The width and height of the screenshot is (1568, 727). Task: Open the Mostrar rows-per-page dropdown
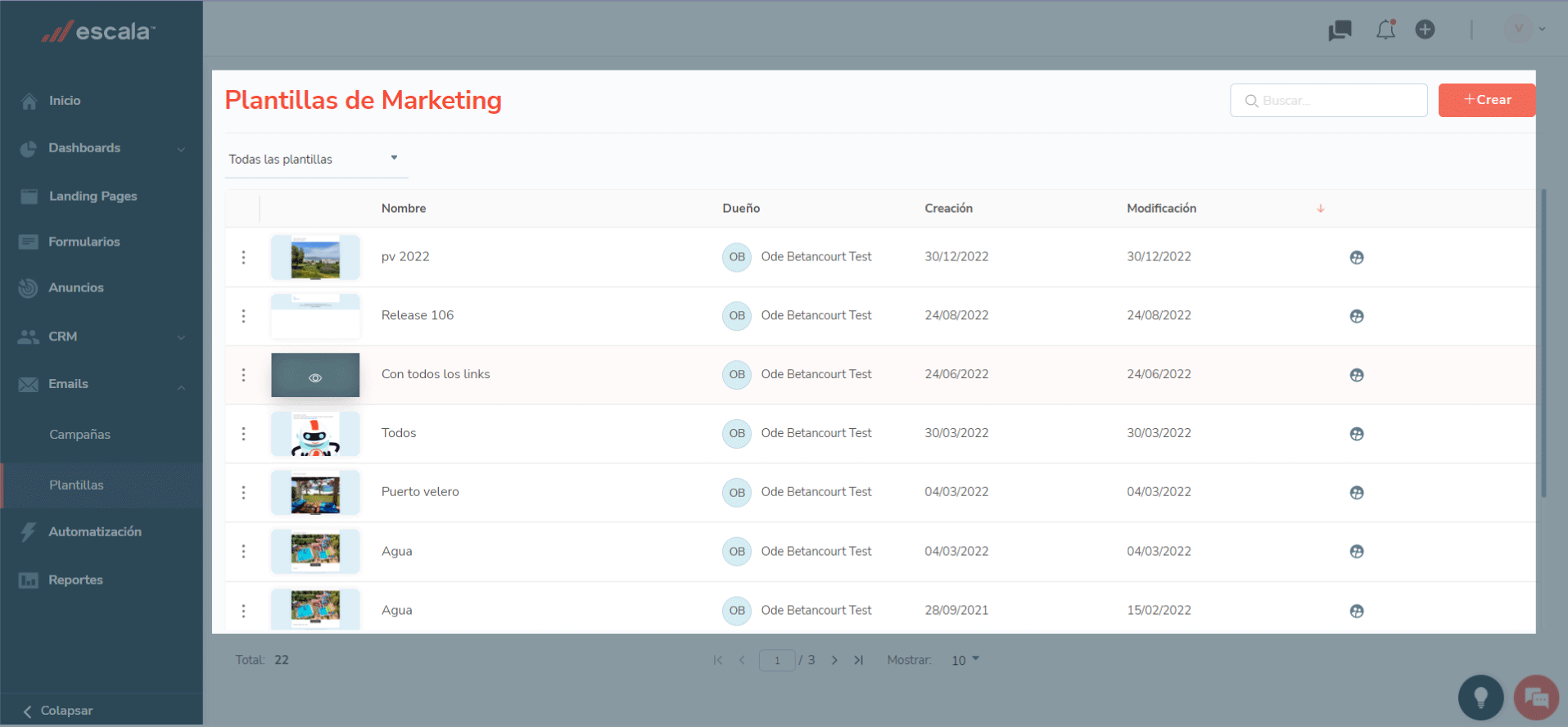(965, 660)
